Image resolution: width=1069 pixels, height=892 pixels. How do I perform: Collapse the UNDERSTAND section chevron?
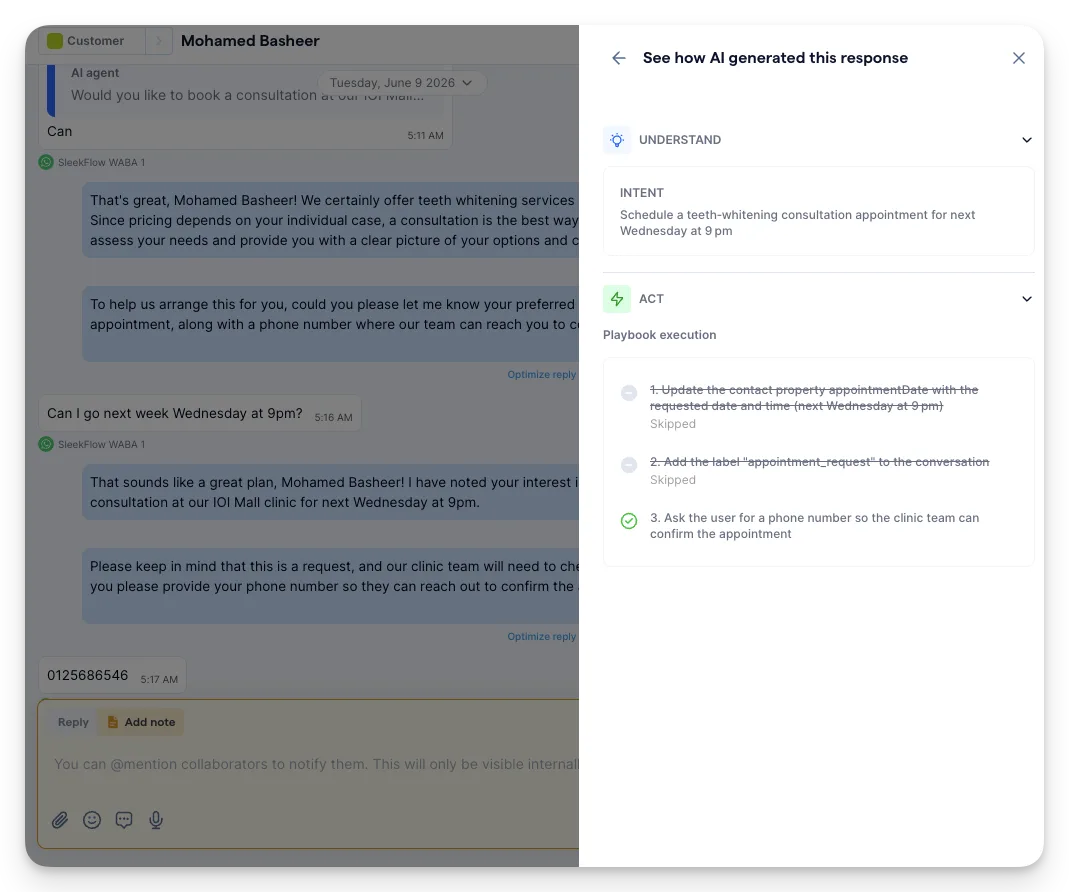1027,140
